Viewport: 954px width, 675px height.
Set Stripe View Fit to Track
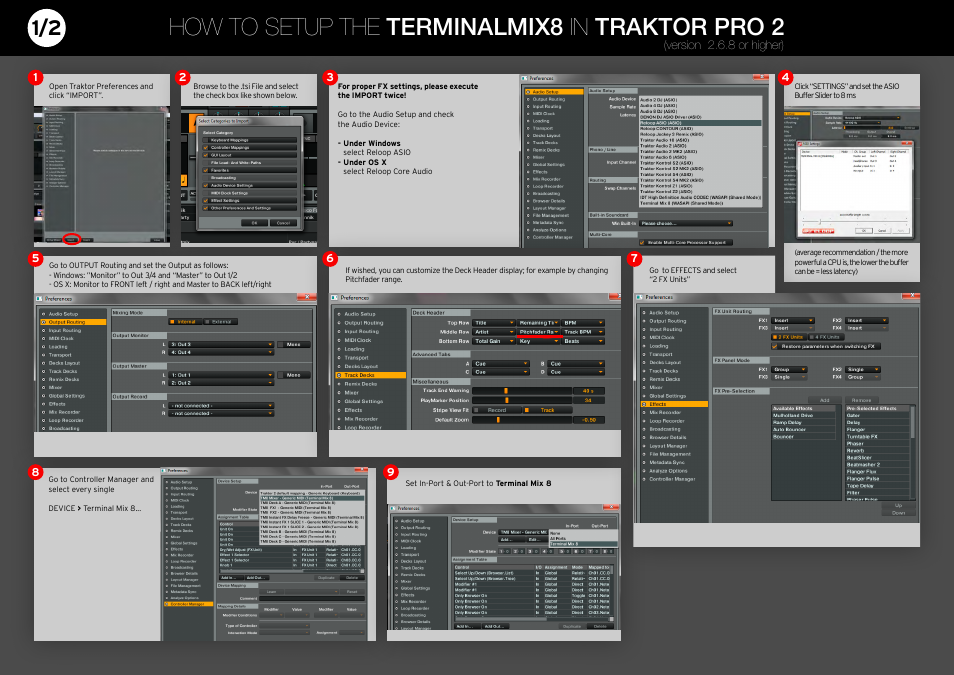click(547, 410)
